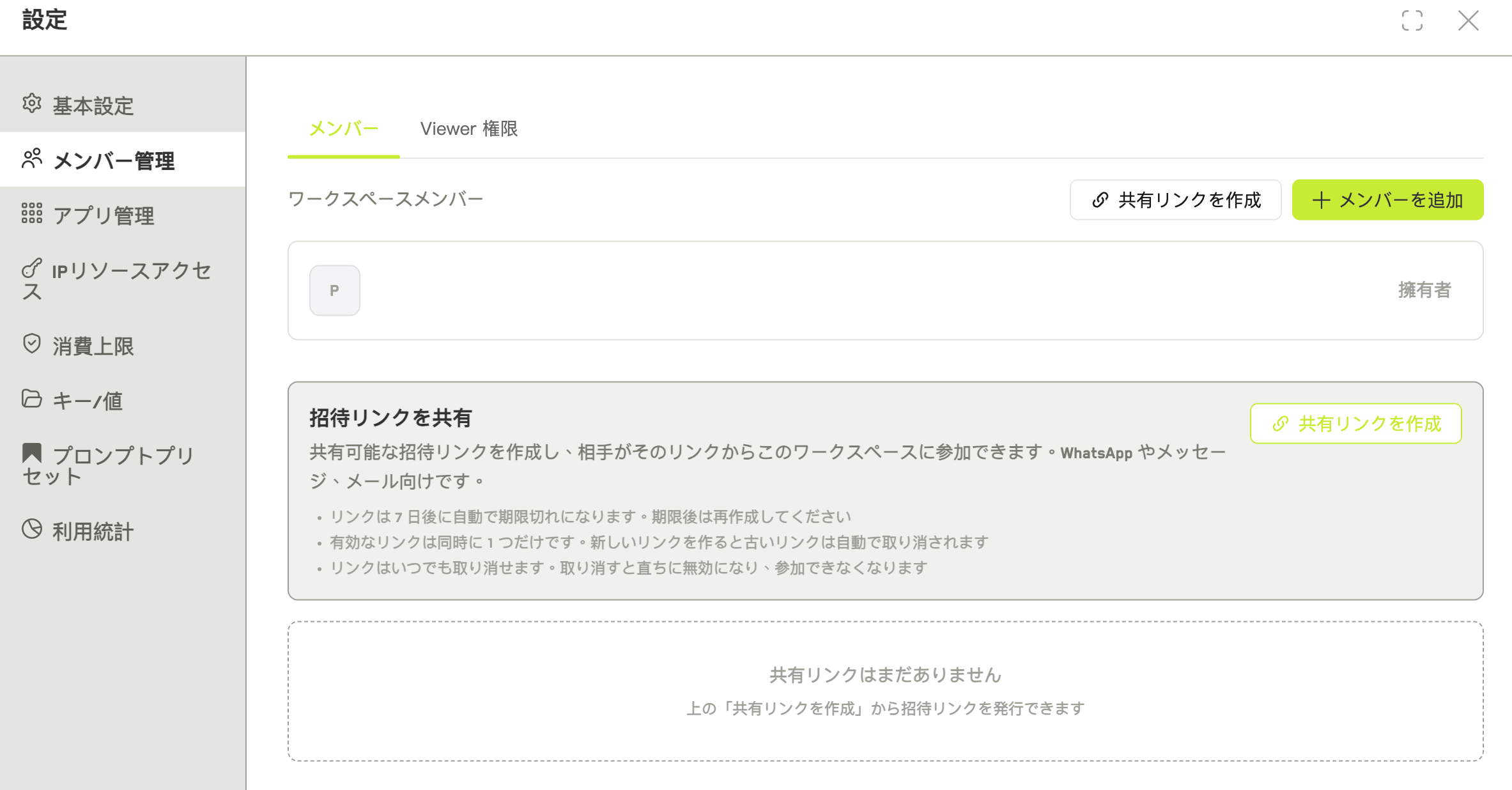Click the bullet starting 有効なリンクは同時に
This screenshot has width=1512, height=790.
[660, 542]
